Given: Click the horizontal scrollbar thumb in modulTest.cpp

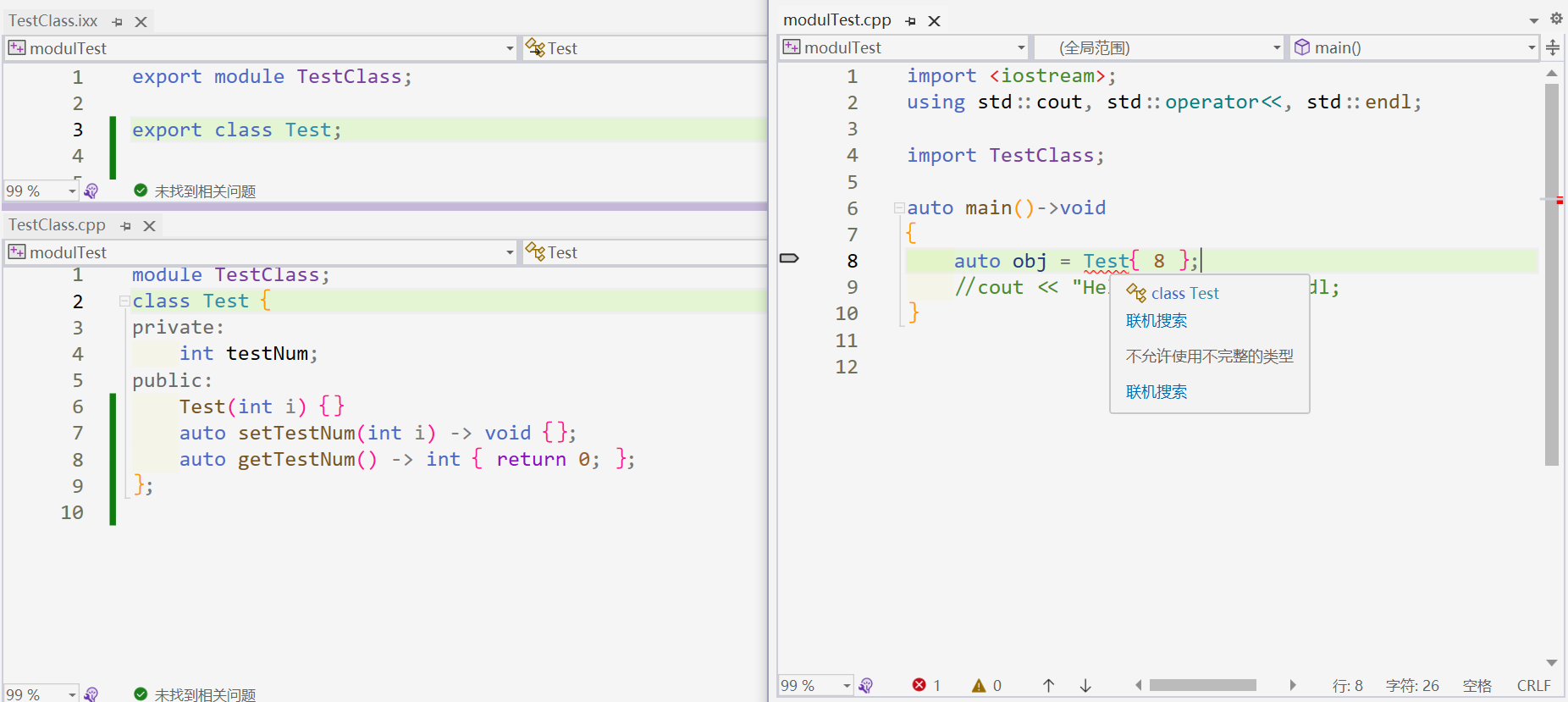Looking at the screenshot, I should [x=1202, y=685].
